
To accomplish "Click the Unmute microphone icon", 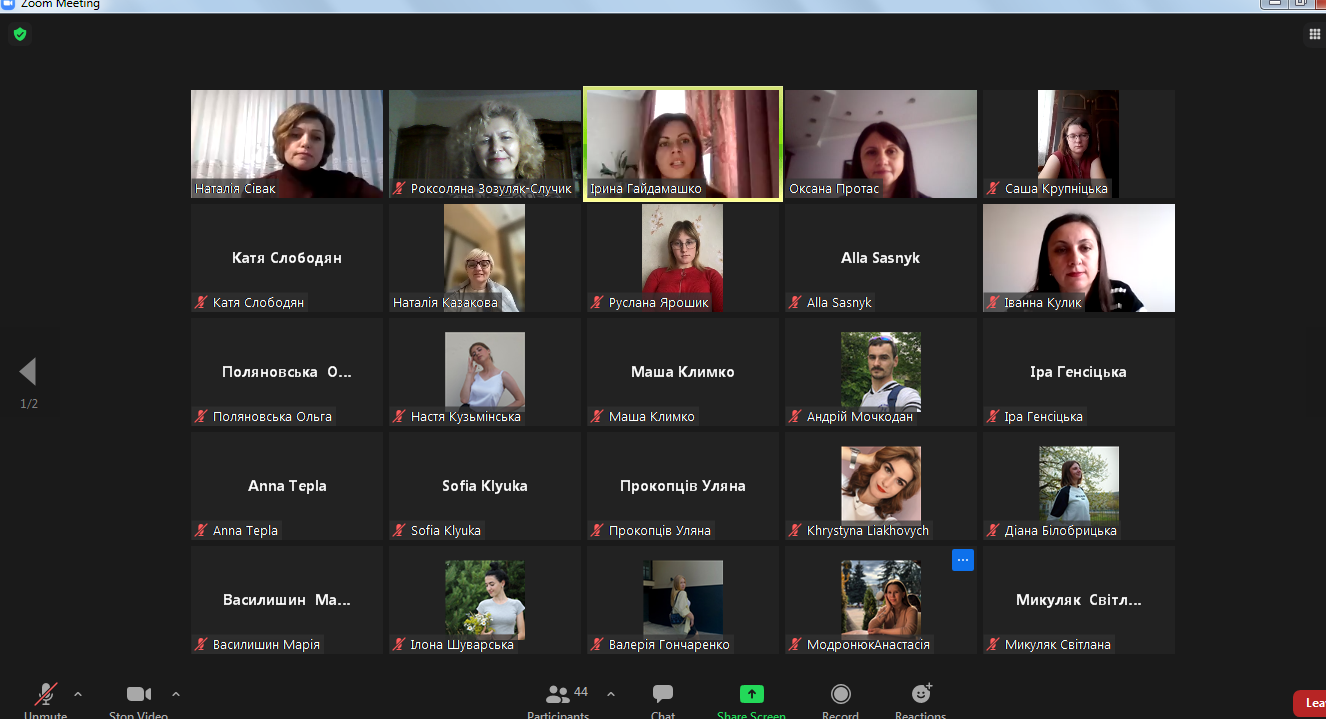I will pyautogui.click(x=46, y=694).
